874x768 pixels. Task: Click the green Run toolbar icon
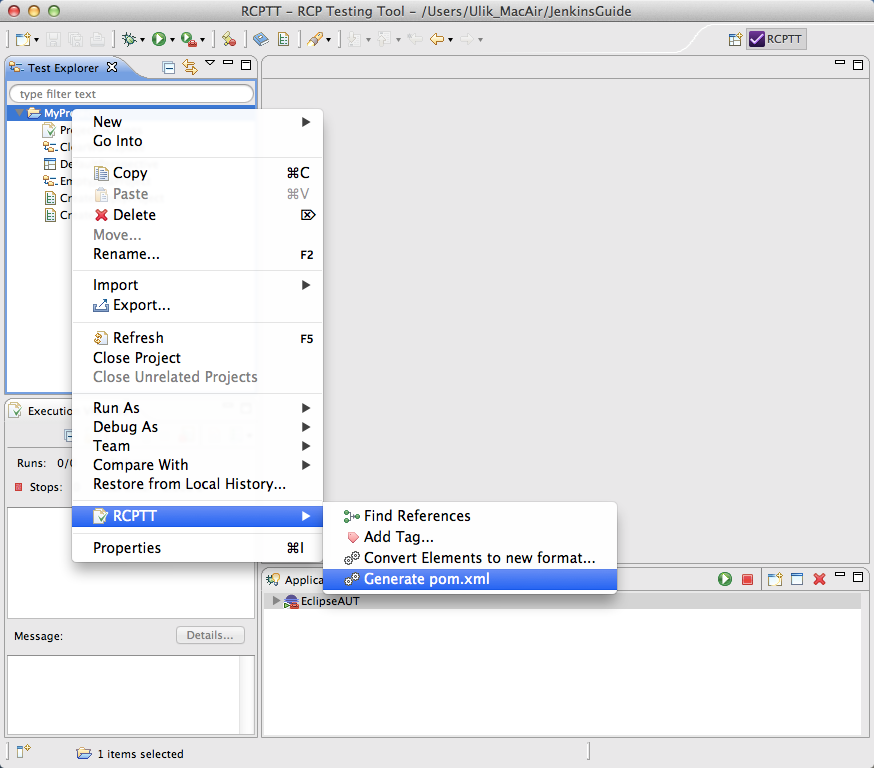tap(159, 39)
